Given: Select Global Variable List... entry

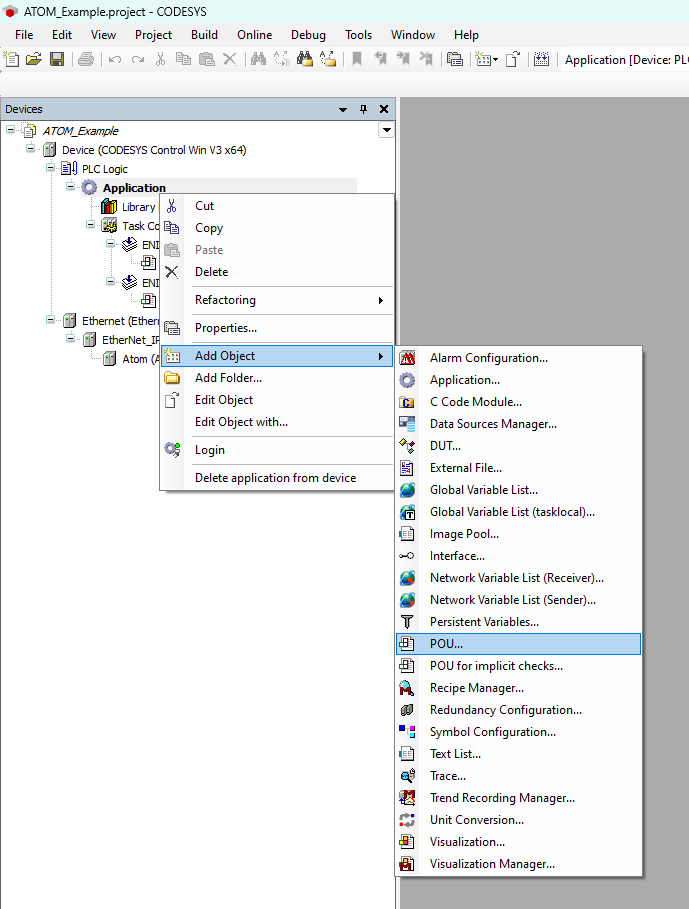Looking at the screenshot, I should (x=519, y=490).
